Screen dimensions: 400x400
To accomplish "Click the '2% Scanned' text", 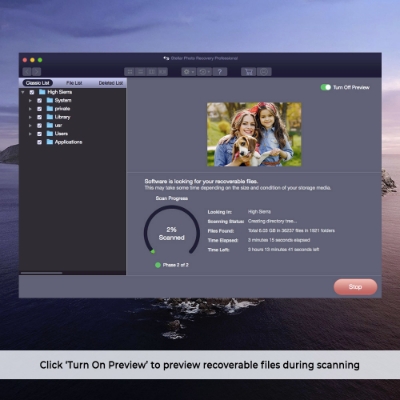I will [x=172, y=233].
